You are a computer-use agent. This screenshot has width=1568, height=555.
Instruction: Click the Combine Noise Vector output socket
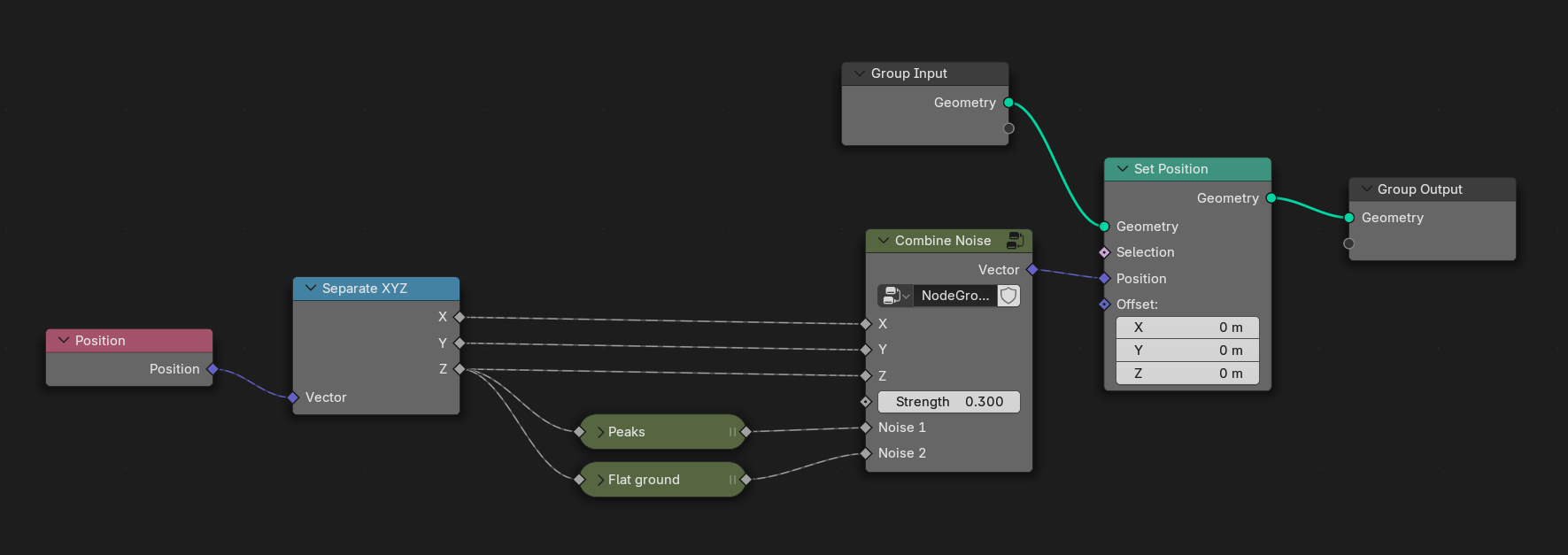1032,269
